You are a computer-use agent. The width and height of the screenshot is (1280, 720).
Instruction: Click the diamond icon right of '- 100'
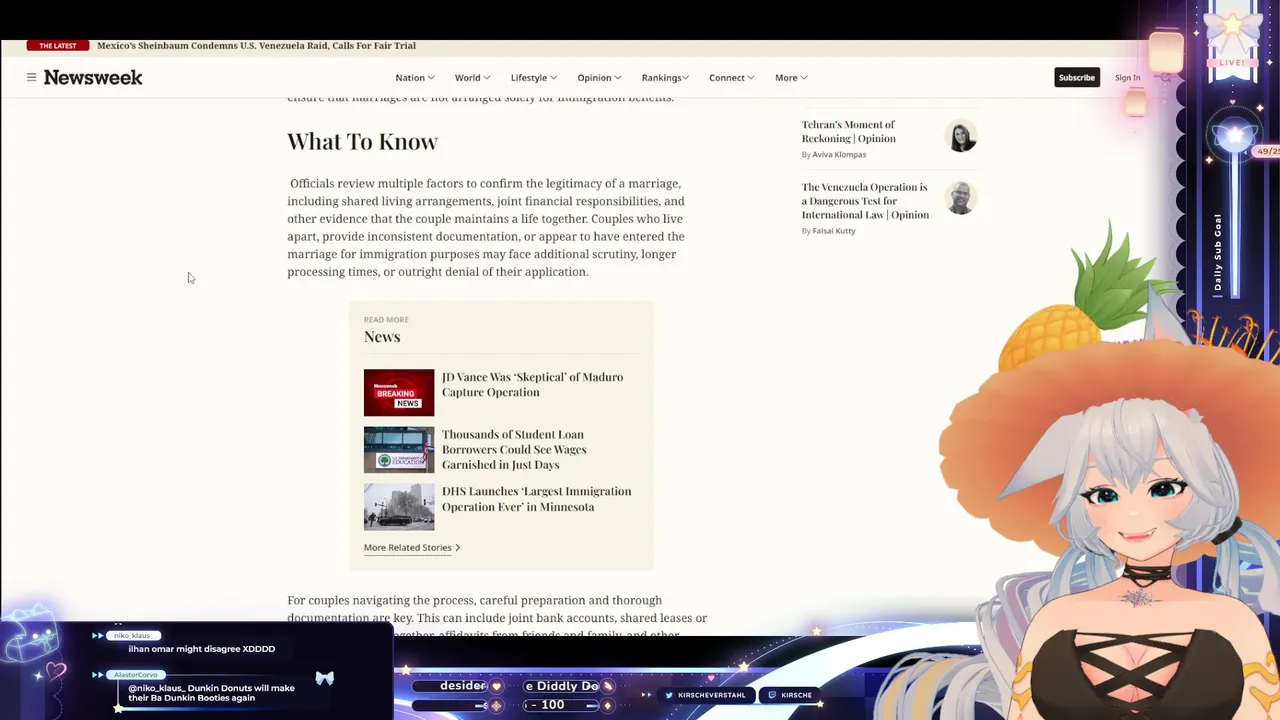pyautogui.click(x=607, y=705)
